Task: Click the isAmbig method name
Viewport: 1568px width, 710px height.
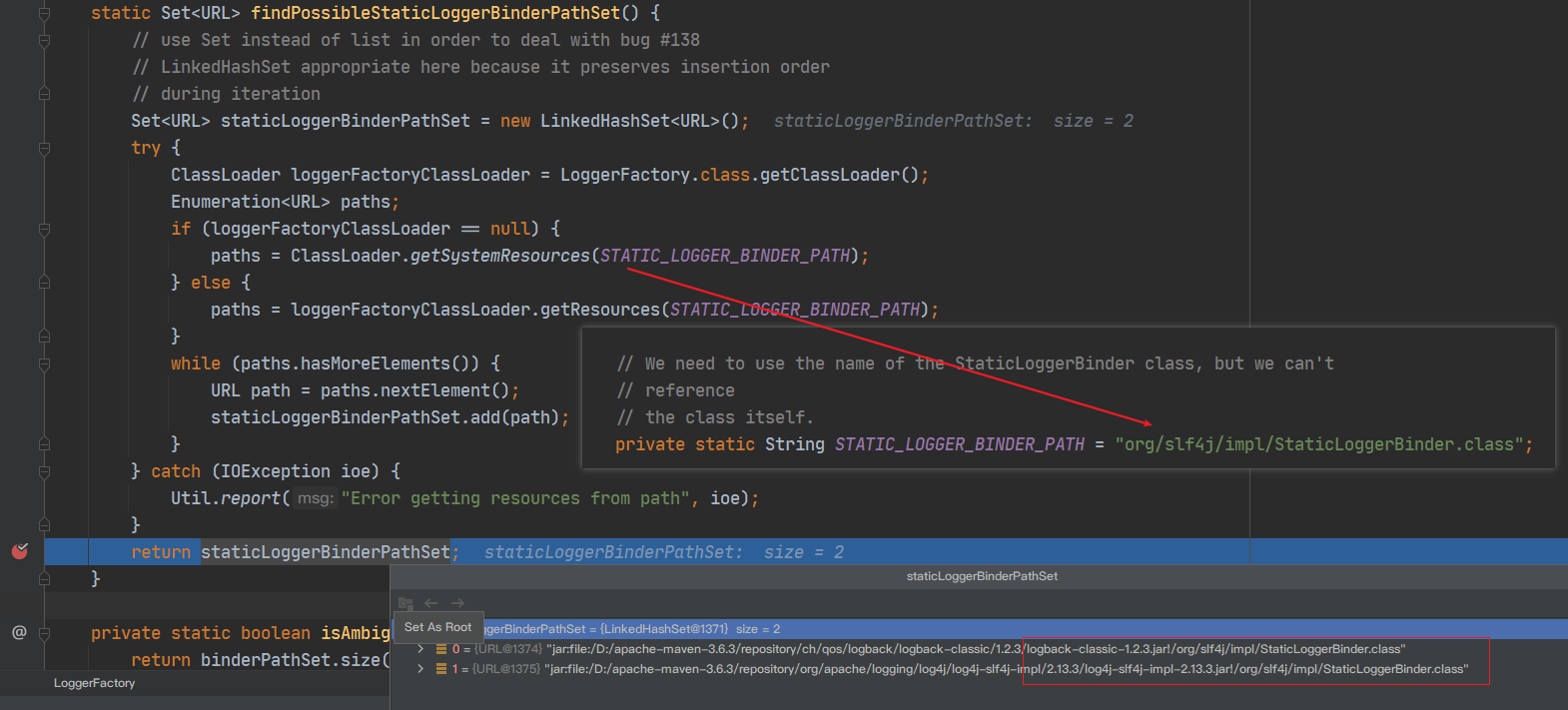Action: [x=356, y=633]
